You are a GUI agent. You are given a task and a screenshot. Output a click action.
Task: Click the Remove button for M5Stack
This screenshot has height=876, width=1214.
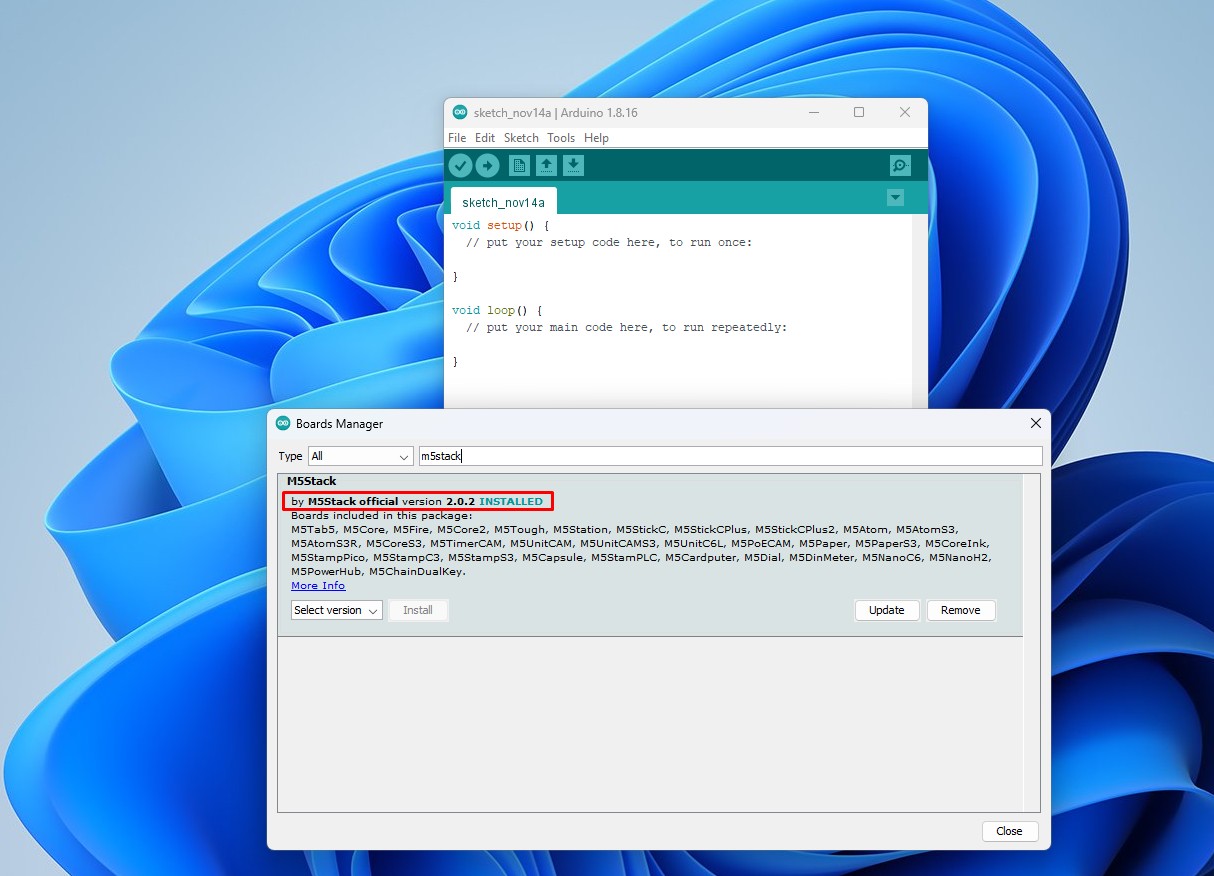click(x=960, y=610)
